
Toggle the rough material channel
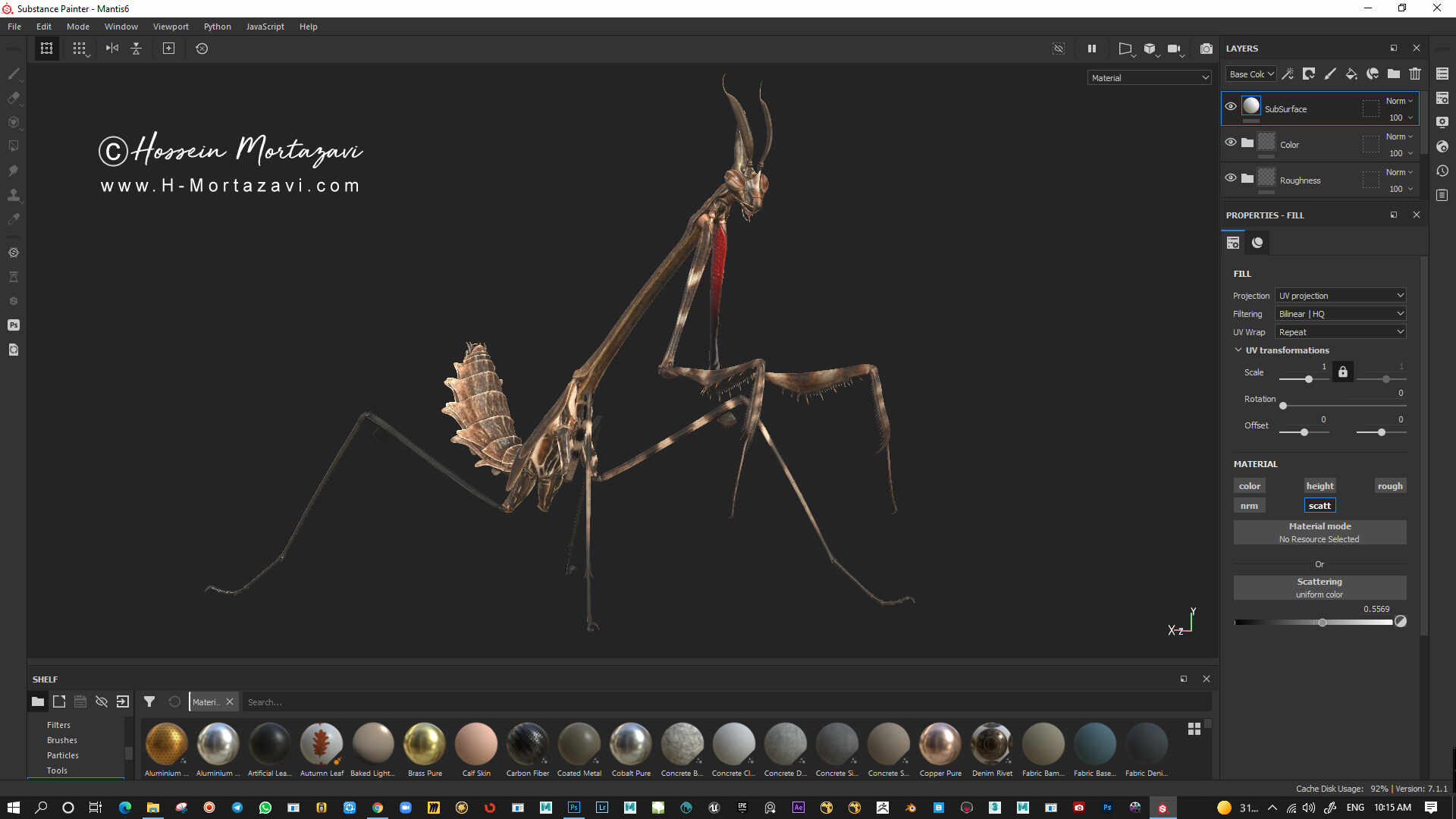tap(1390, 486)
